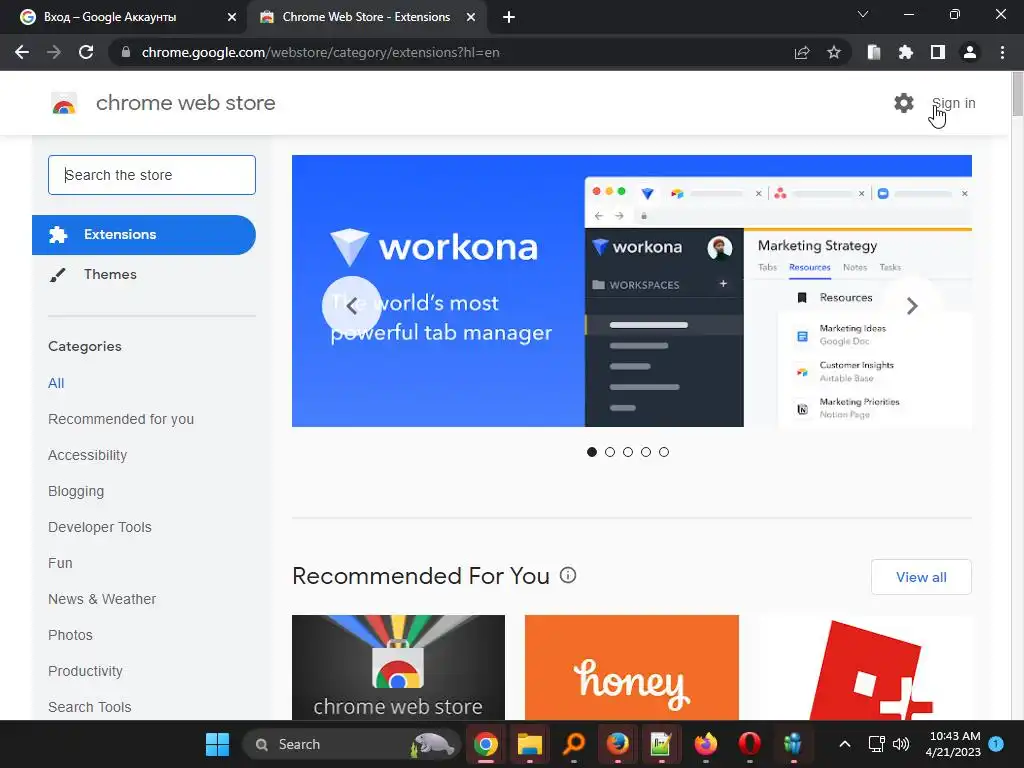Open the News & Weather category
Image resolution: width=1024 pixels, height=768 pixels.
(x=102, y=599)
